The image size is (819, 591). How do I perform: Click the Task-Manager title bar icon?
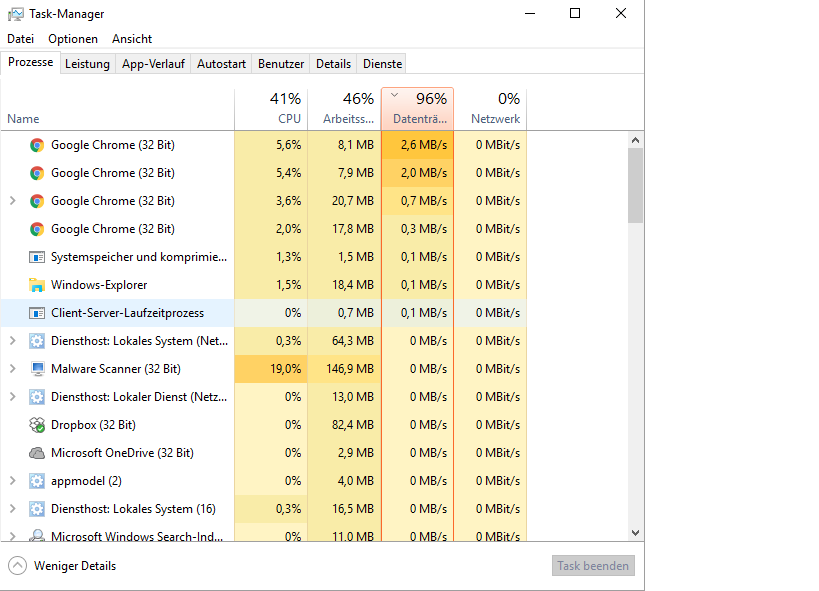(x=16, y=14)
